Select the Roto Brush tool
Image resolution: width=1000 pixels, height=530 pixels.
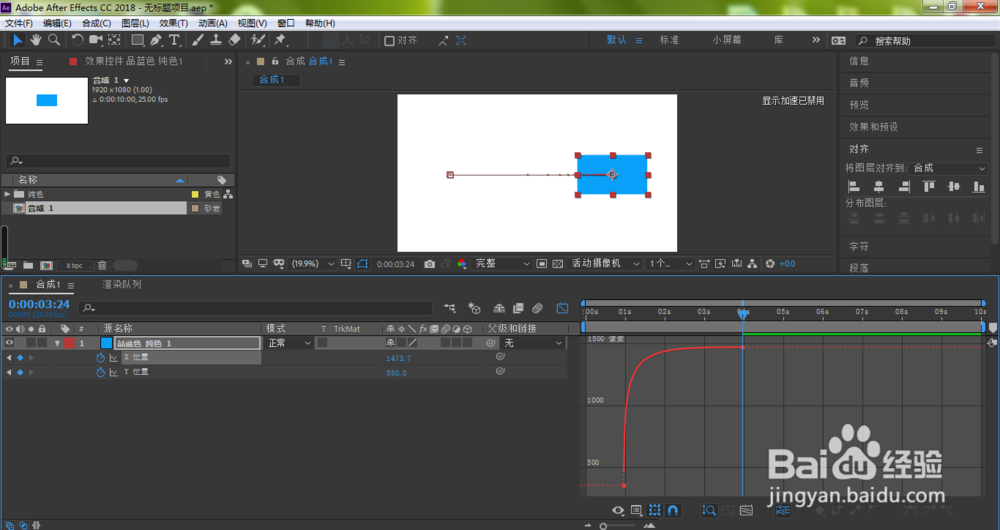pos(258,40)
